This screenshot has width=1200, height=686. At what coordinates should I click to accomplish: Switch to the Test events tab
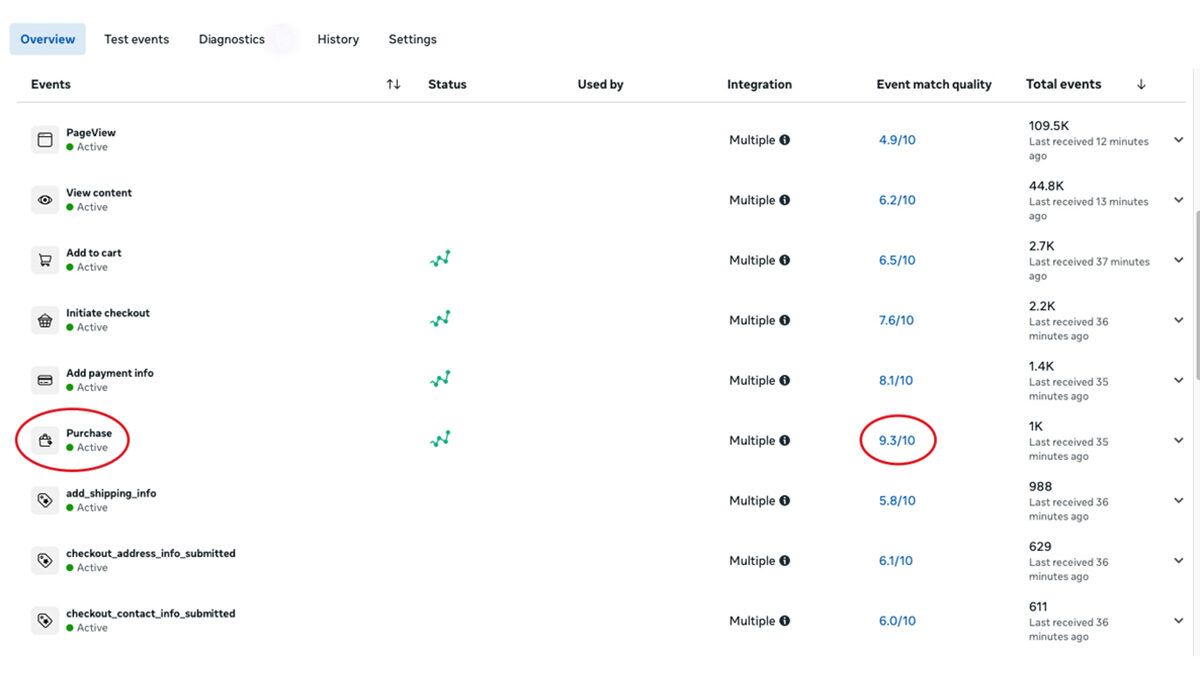tap(137, 39)
